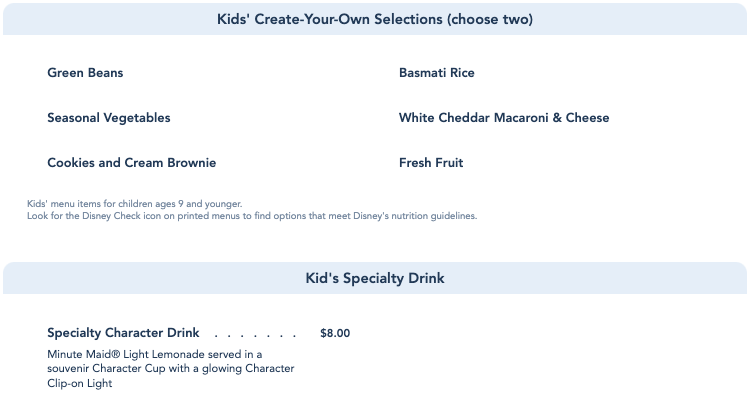Click the kids' age 9 and younger note
Viewport: 749px width, 405px height.
click(134, 204)
